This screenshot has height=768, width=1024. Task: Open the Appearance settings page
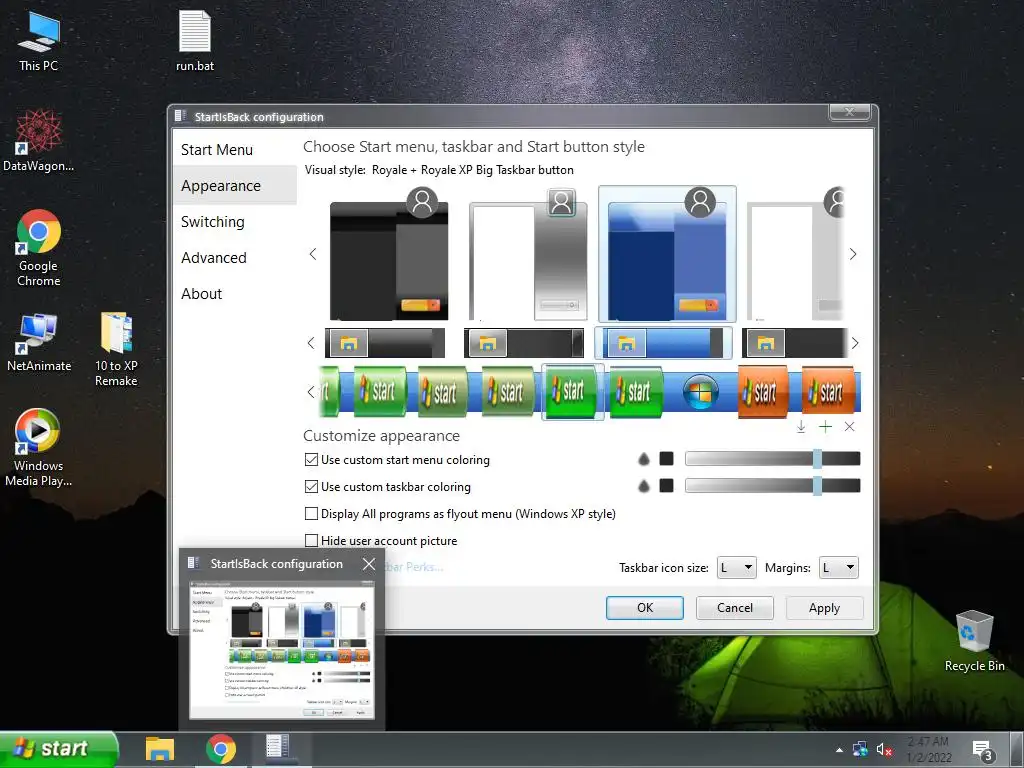234,185
